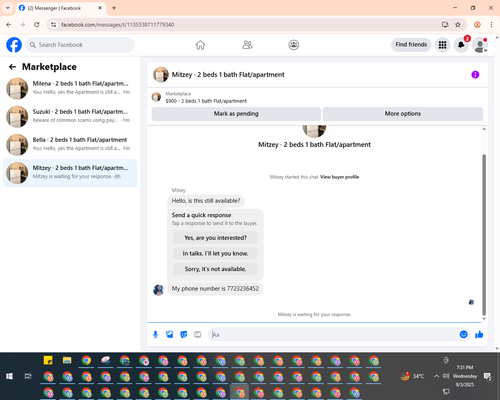View site information icon in address bar

pyautogui.click(x=54, y=25)
